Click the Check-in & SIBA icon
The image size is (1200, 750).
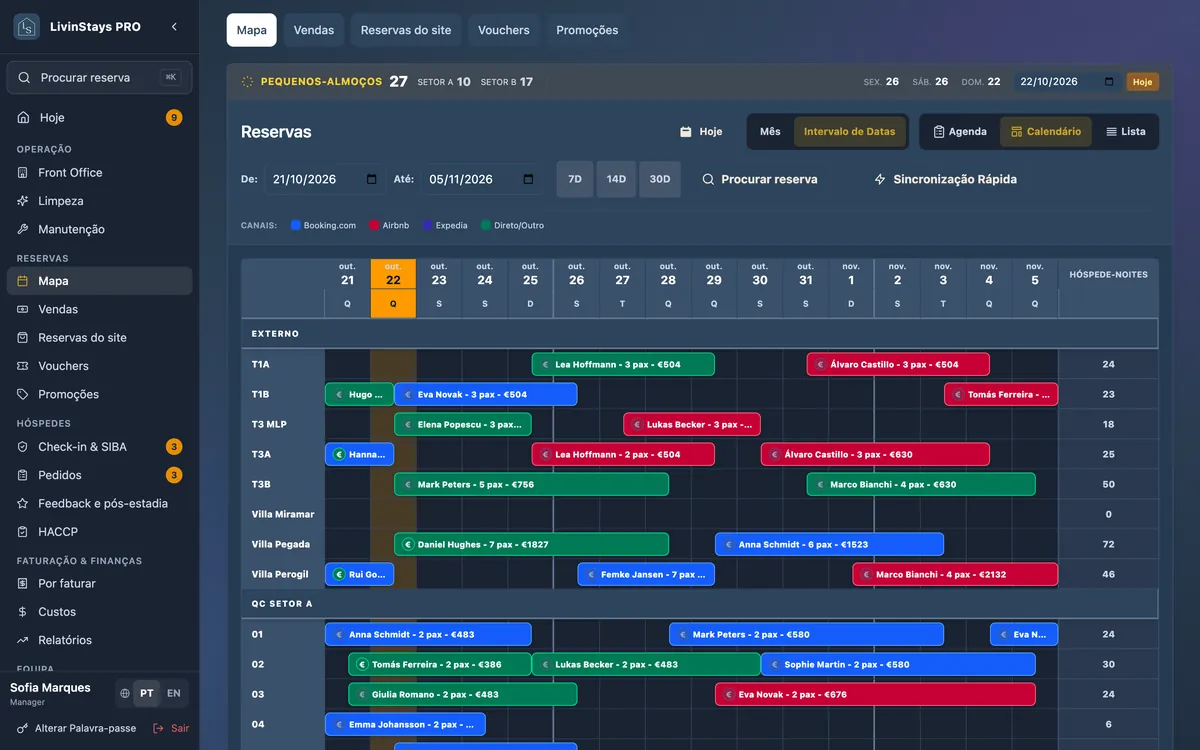click(x=23, y=447)
